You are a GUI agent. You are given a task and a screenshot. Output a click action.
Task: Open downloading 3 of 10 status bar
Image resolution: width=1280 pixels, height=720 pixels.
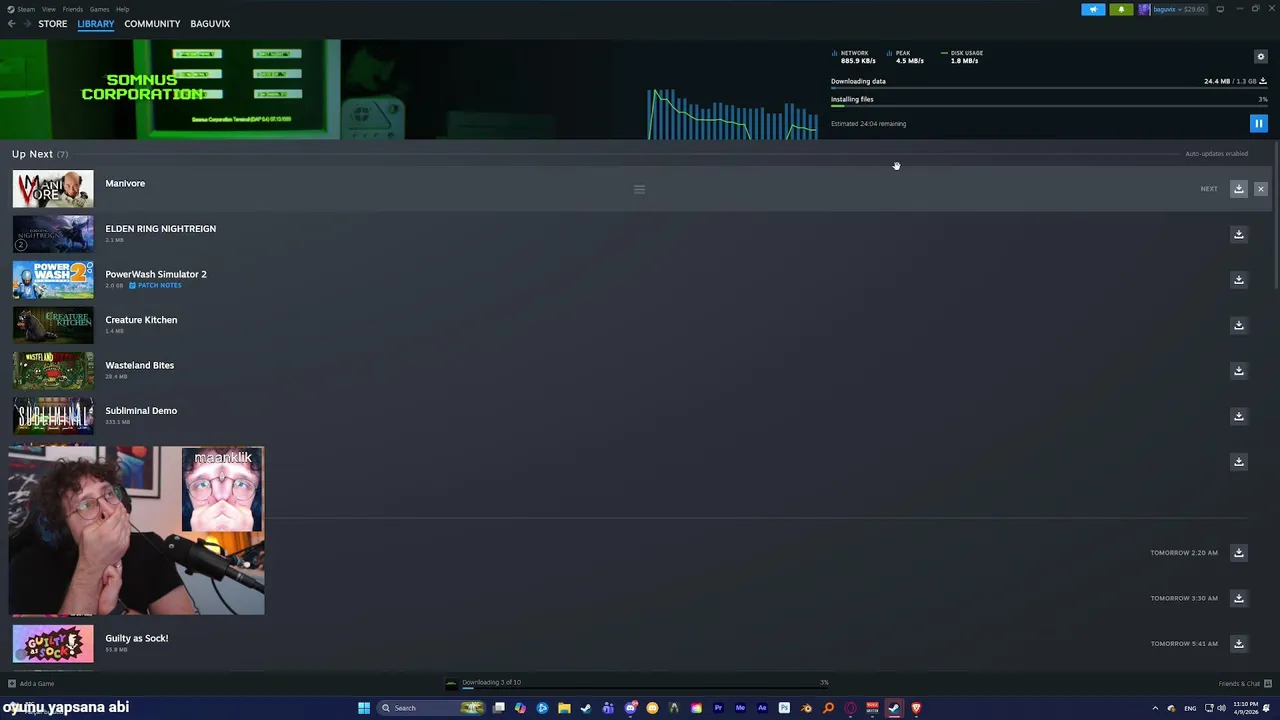[637, 684]
